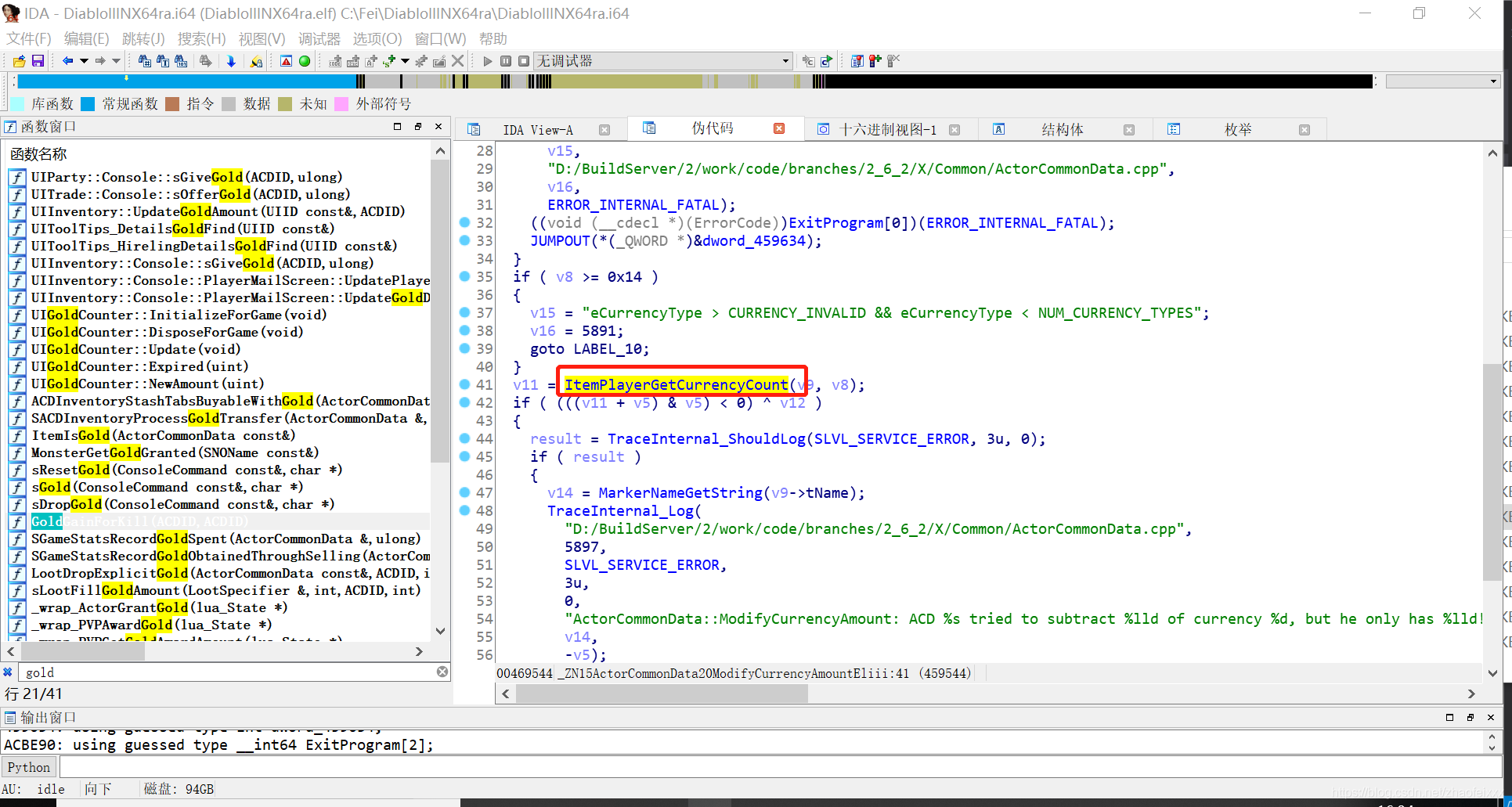Click the 常规函数 blue color swatch
The image size is (1512, 807).
pyautogui.click(x=88, y=104)
